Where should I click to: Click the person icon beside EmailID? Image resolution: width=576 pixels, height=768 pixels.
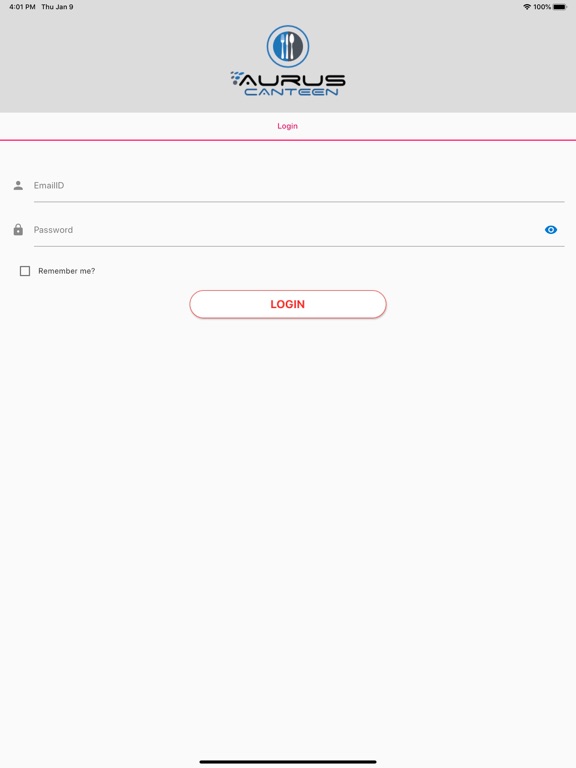click(x=18, y=185)
